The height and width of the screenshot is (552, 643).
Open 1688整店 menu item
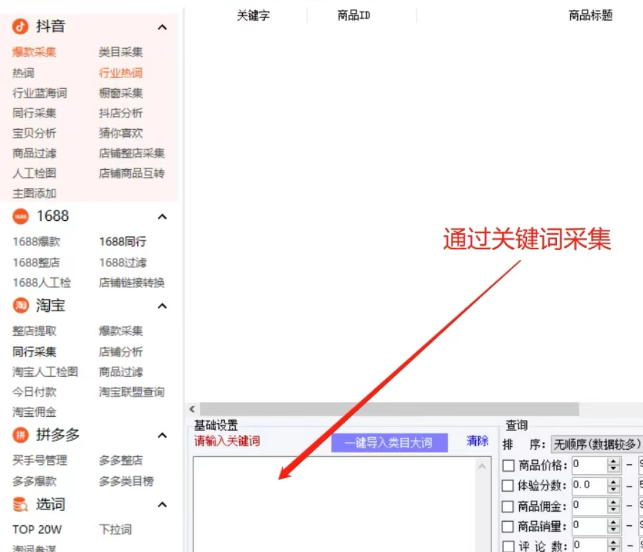pyautogui.click(x=36, y=262)
